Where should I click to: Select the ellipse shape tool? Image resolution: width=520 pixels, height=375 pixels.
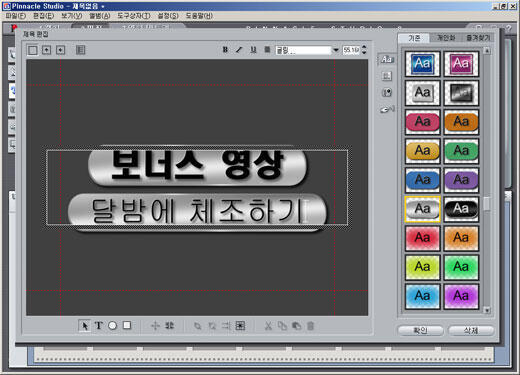[113, 326]
